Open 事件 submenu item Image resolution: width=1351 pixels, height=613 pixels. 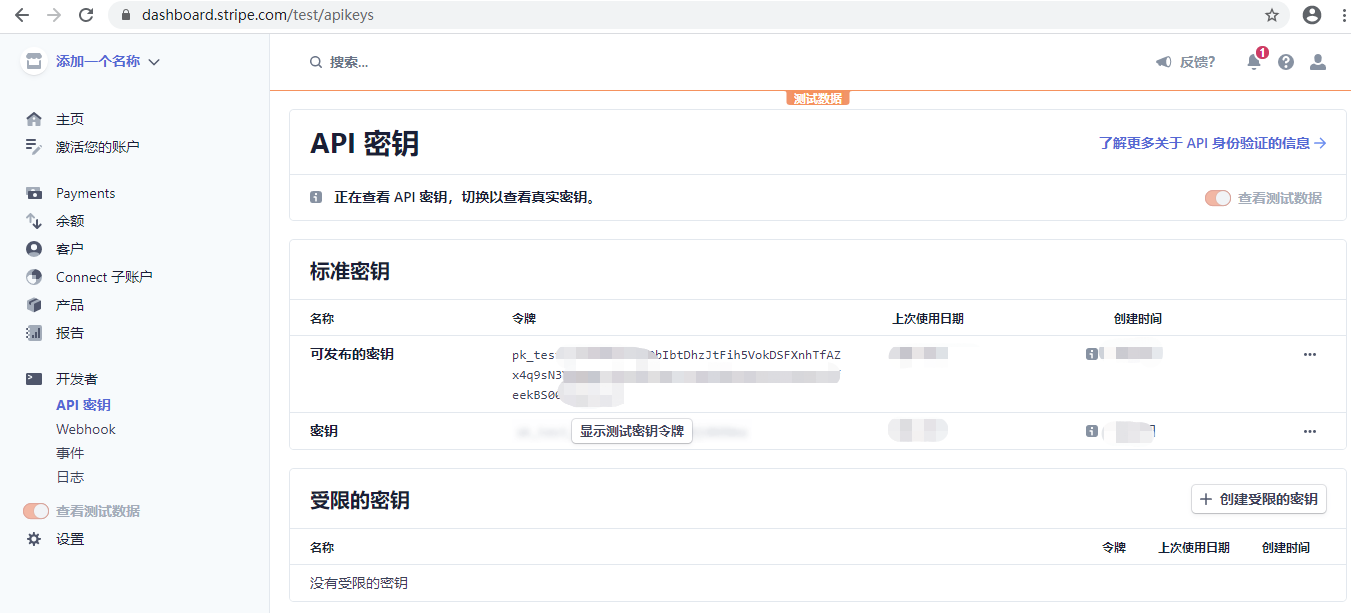point(70,453)
